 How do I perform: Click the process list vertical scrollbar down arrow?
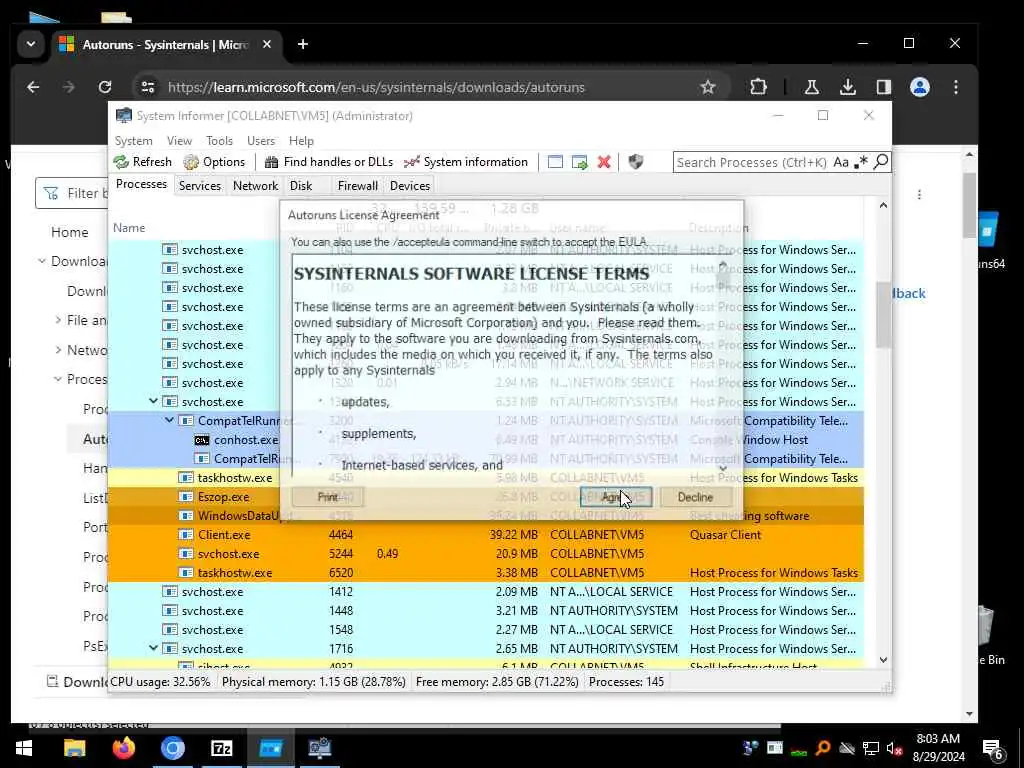883,660
